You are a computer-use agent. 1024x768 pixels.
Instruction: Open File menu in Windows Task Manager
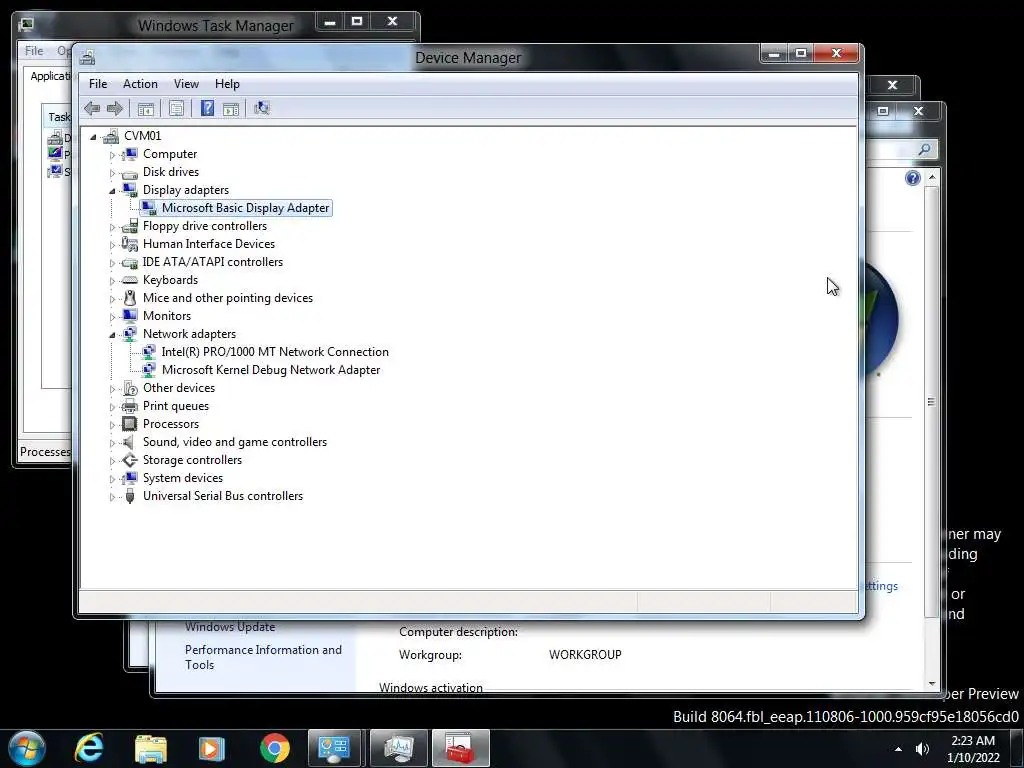click(34, 50)
